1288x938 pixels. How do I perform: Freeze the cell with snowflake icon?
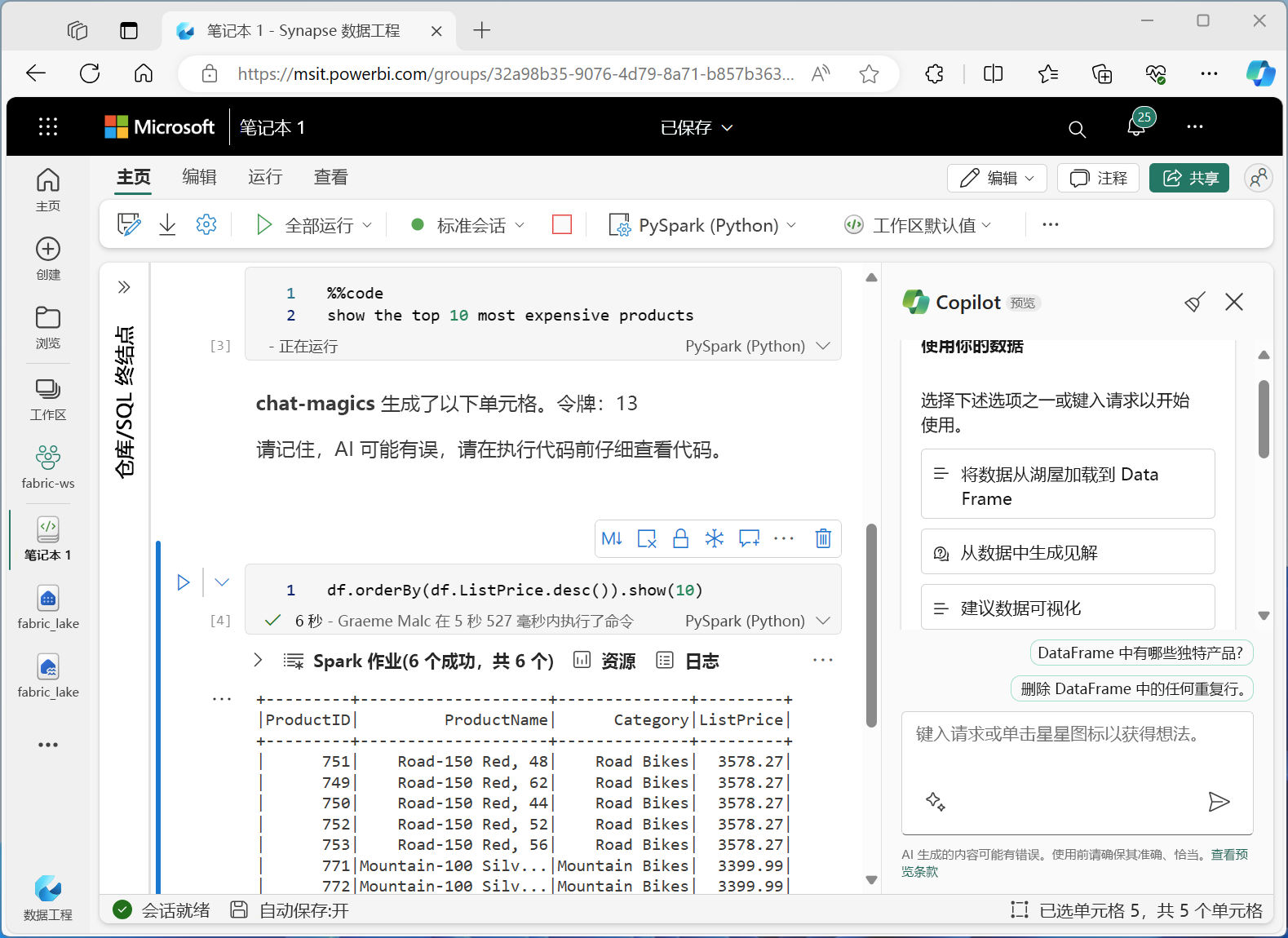coord(715,538)
